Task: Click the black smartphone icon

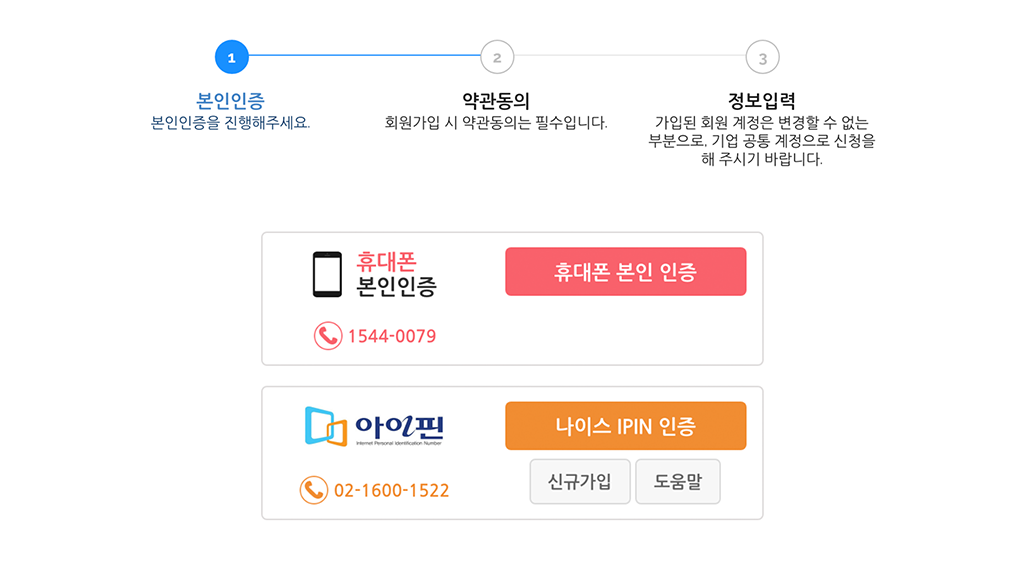Action: pos(327,274)
